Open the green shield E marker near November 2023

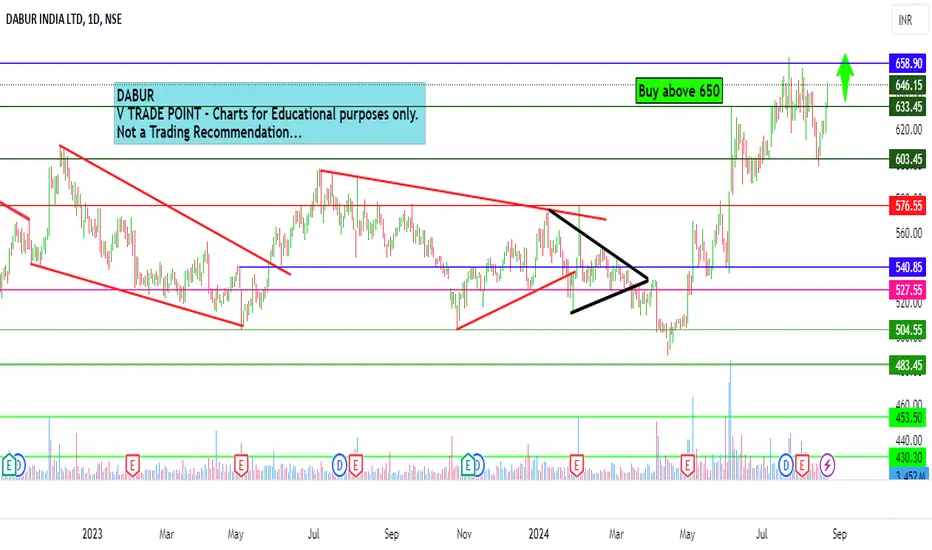pyautogui.click(x=468, y=465)
